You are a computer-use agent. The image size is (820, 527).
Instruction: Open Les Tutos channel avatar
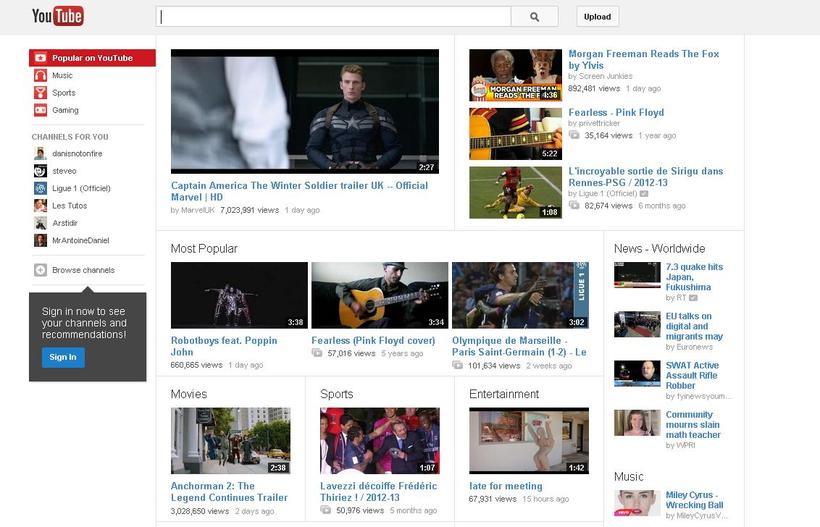(x=40, y=205)
